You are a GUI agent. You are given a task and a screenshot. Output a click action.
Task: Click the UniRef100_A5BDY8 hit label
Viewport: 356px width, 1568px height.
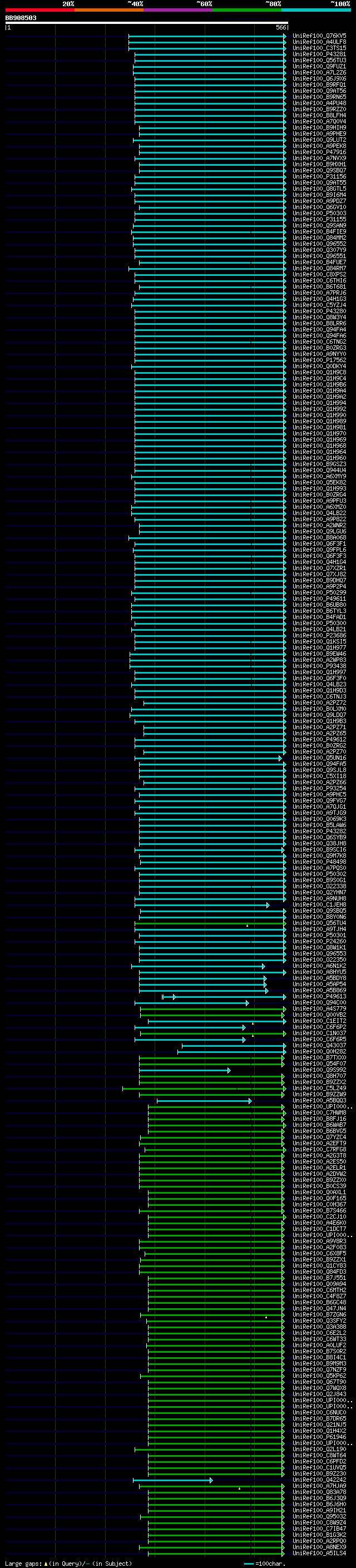point(319,978)
